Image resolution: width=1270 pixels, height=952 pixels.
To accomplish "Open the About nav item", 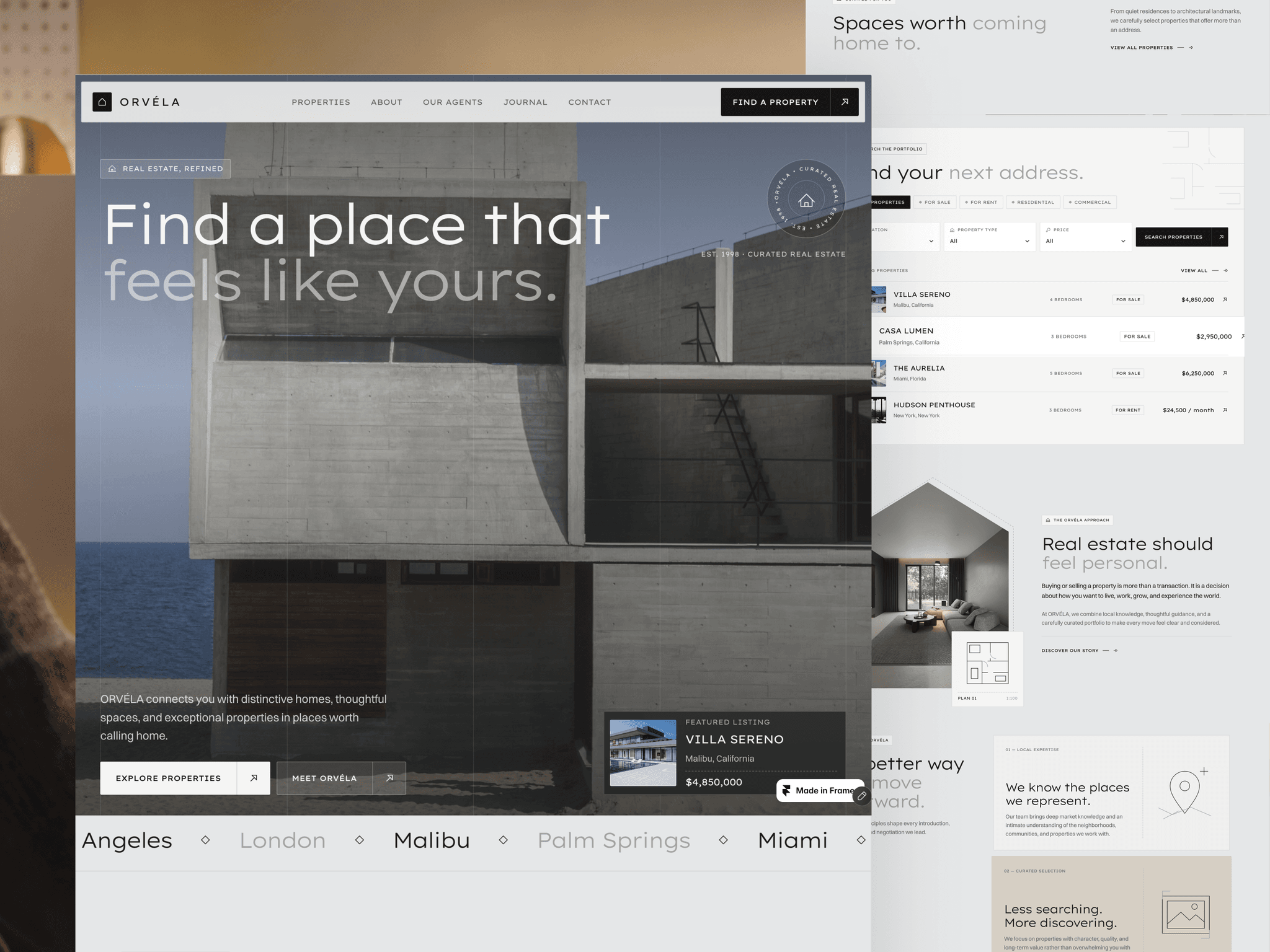I will click(x=386, y=102).
